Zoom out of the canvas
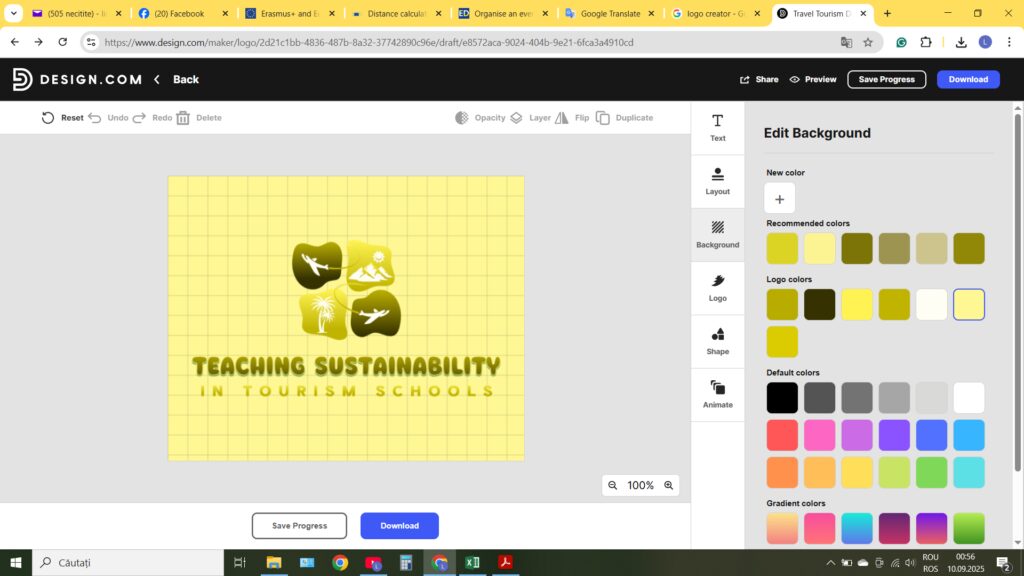1024x576 pixels. (613, 485)
